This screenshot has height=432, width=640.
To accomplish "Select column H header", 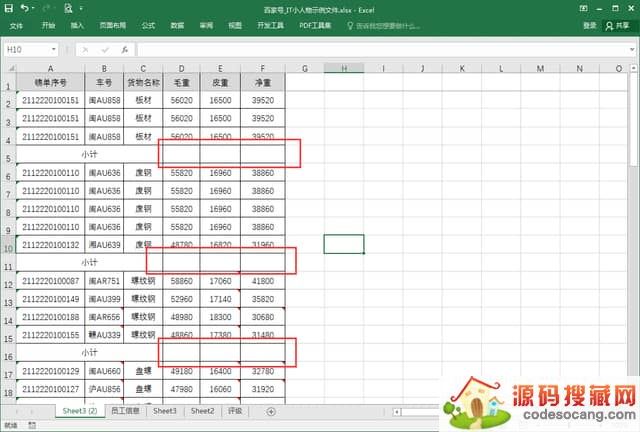I will (x=344, y=68).
